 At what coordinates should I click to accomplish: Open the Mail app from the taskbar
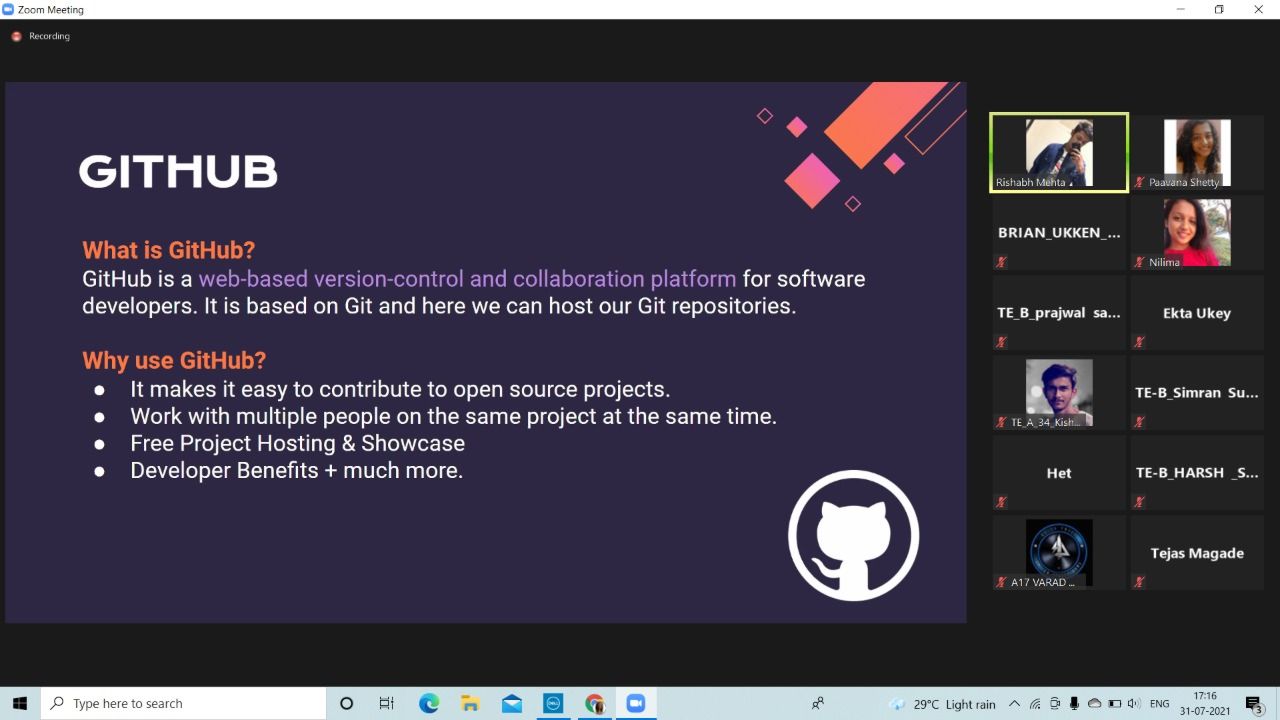pos(512,704)
